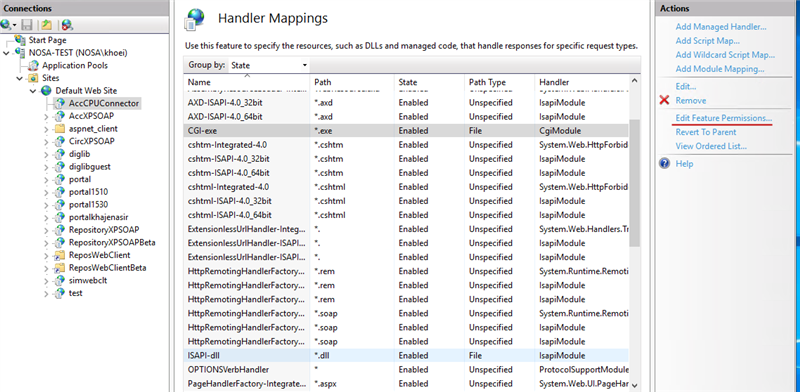Open Edit Feature Permissions link
Image resolution: width=800 pixels, height=392 pixels.
[x=723, y=118]
